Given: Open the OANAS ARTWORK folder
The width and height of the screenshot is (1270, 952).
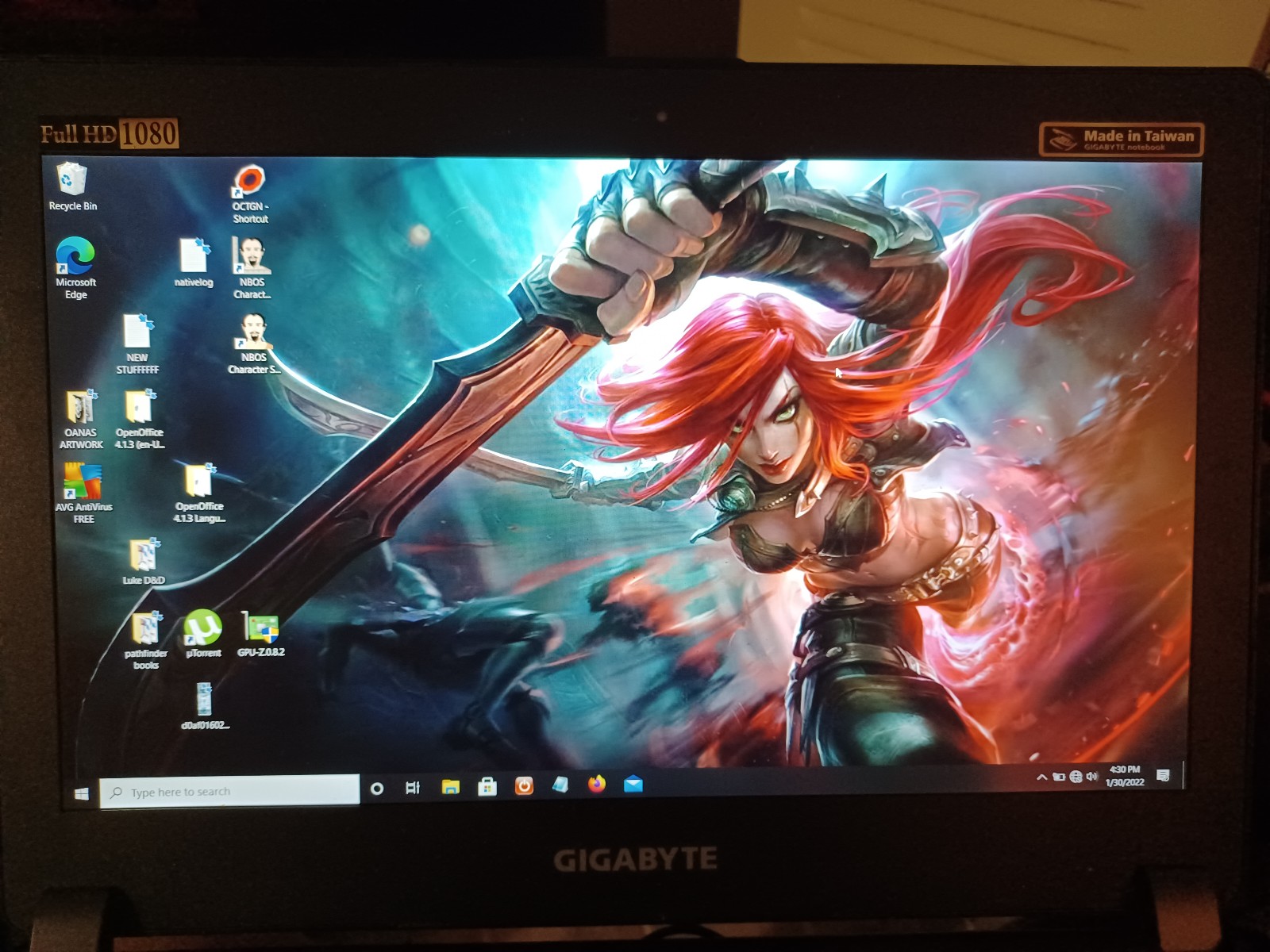Looking at the screenshot, I should pyautogui.click(x=81, y=419).
